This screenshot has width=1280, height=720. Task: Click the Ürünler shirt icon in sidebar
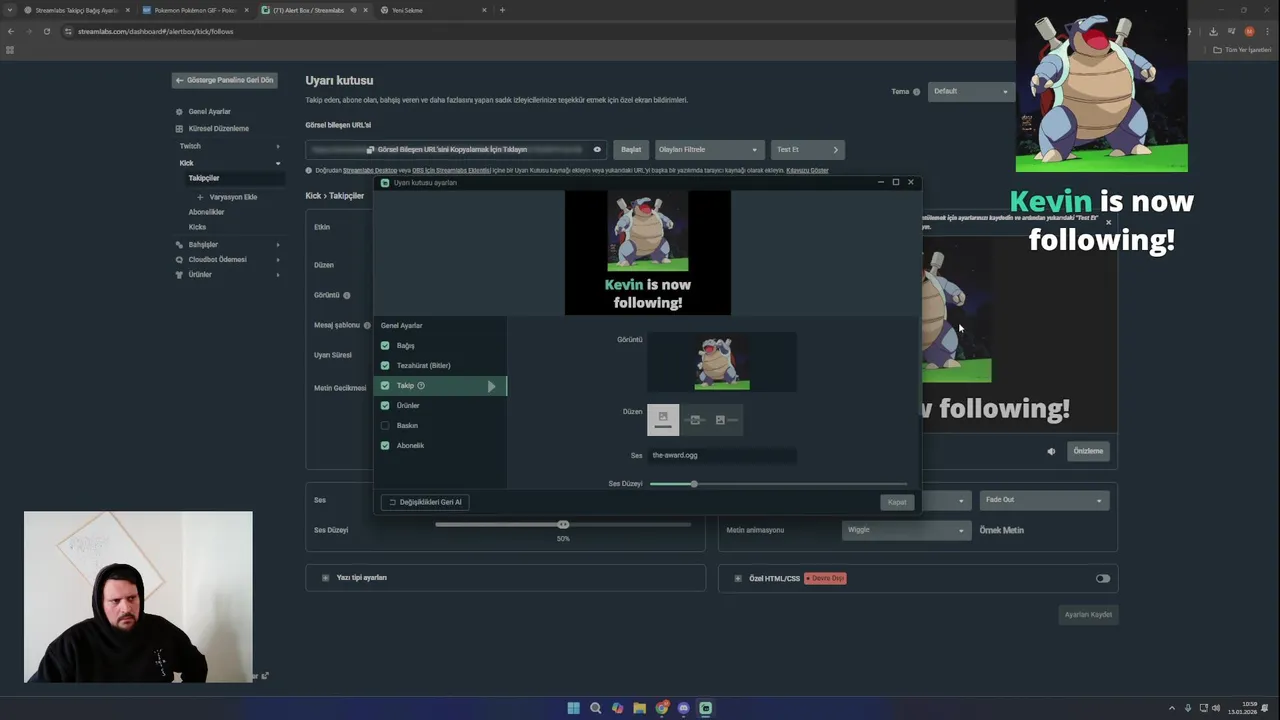pos(179,275)
